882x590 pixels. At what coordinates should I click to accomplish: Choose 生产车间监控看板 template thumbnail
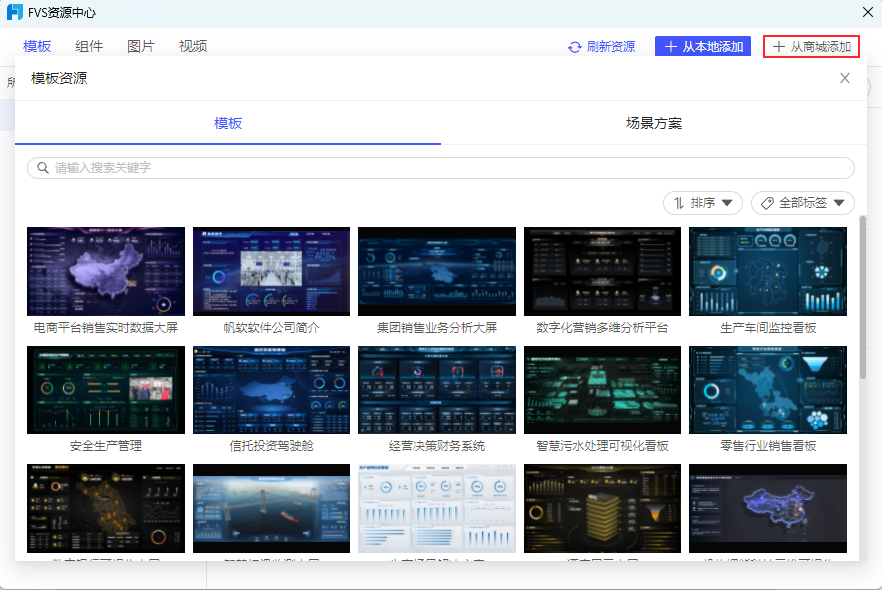coord(768,271)
